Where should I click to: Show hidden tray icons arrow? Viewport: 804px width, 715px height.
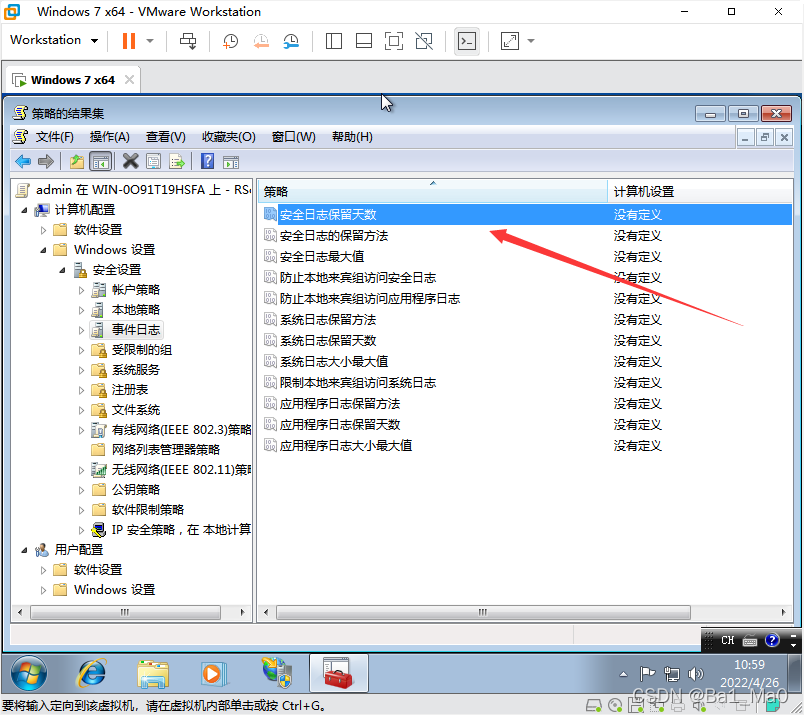[x=624, y=674]
